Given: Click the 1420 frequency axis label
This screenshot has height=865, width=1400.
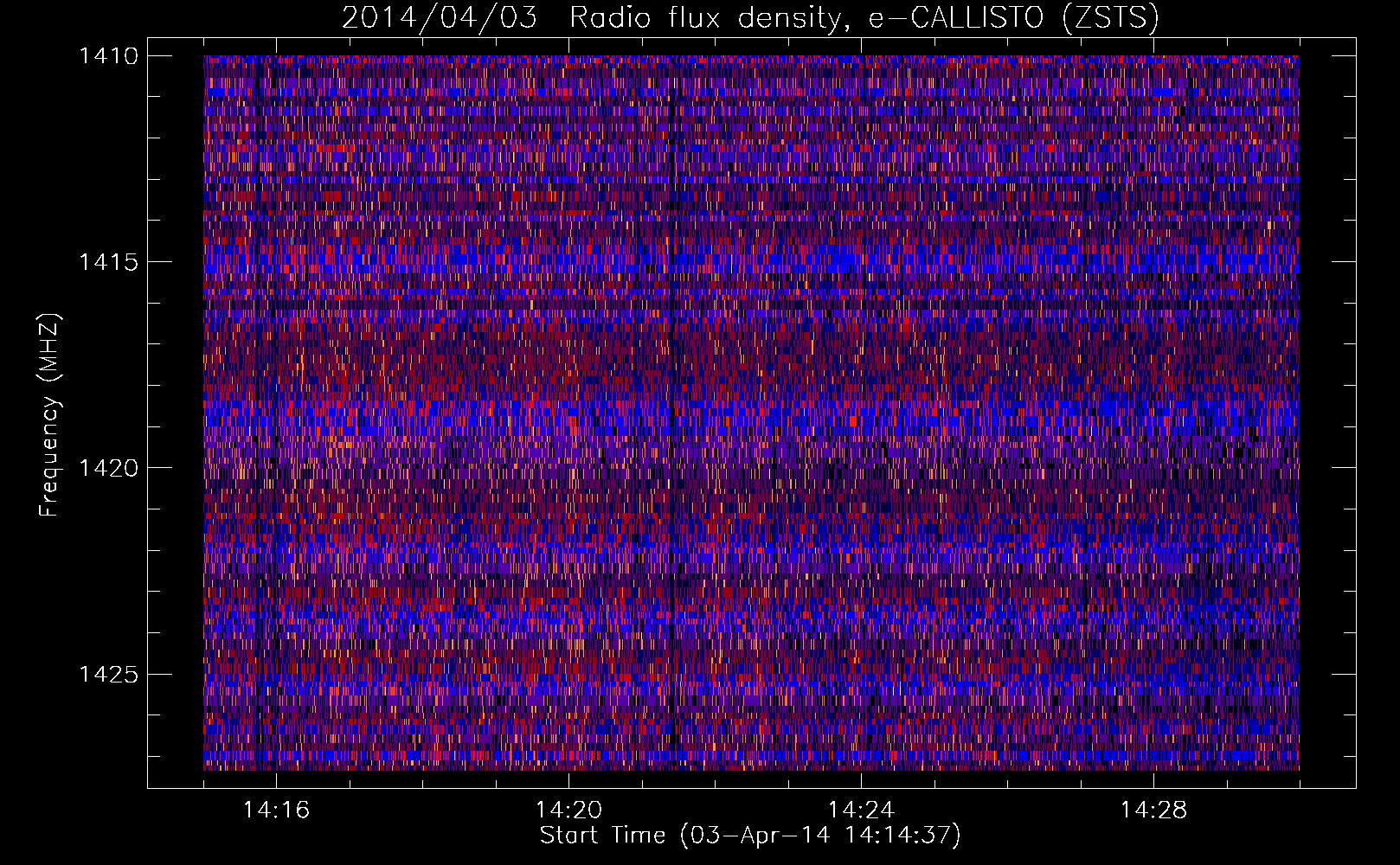Looking at the screenshot, I should [108, 468].
